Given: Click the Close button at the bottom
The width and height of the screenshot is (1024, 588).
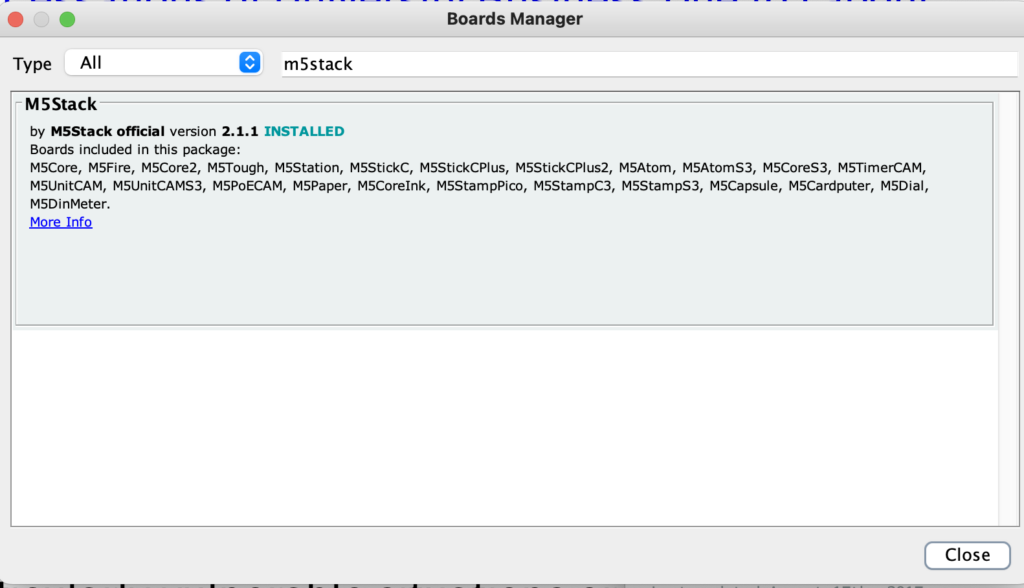Looking at the screenshot, I should (967, 555).
